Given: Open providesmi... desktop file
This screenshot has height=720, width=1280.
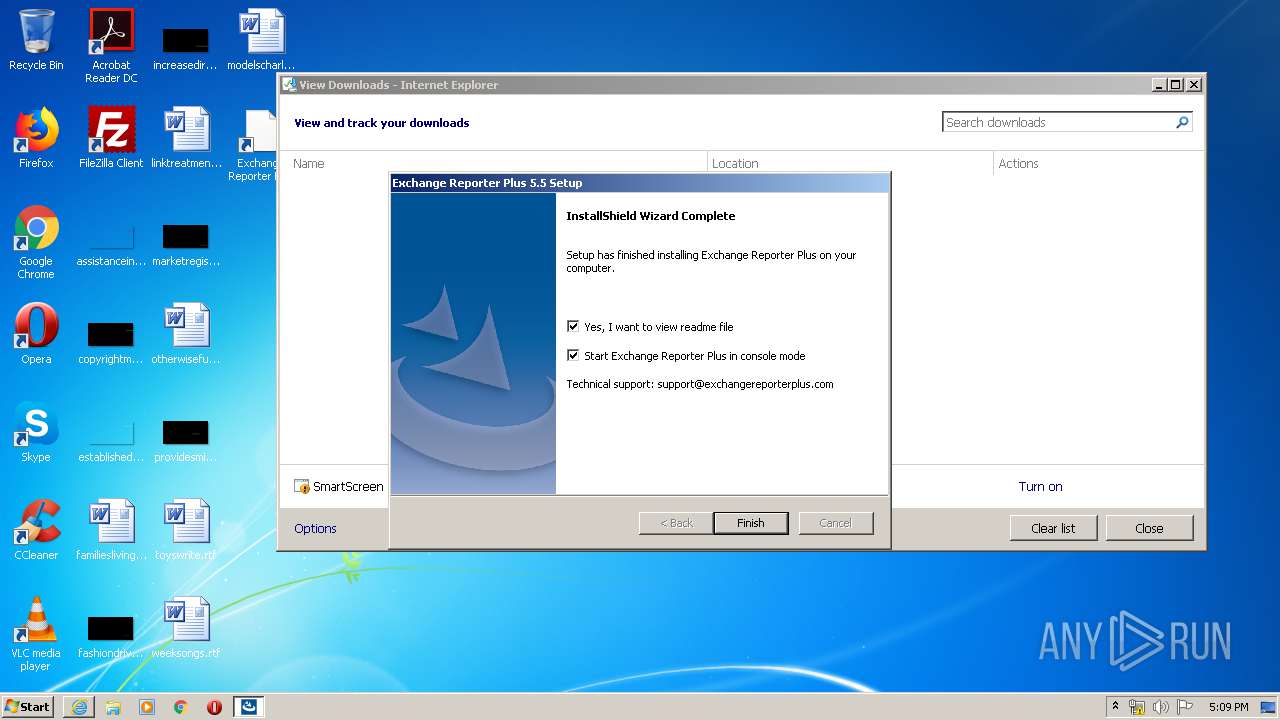Looking at the screenshot, I should coord(186,439).
